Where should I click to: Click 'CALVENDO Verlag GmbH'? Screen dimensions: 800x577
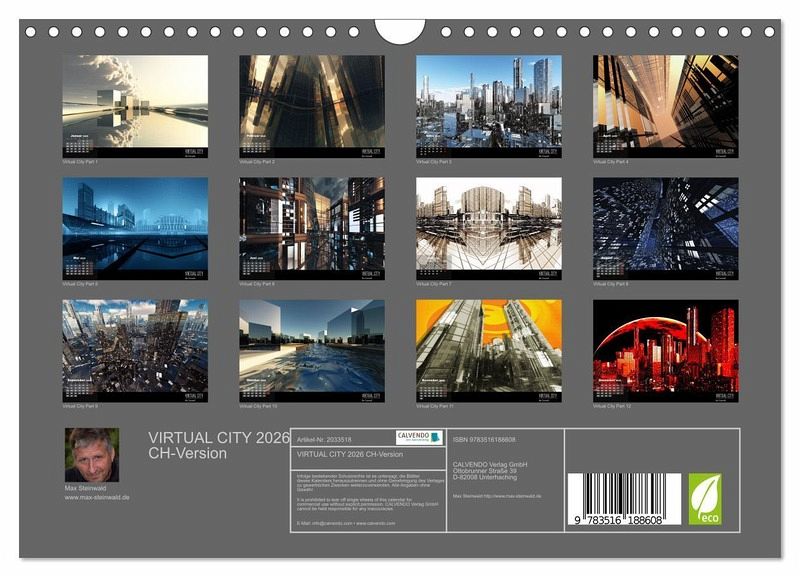[490, 464]
